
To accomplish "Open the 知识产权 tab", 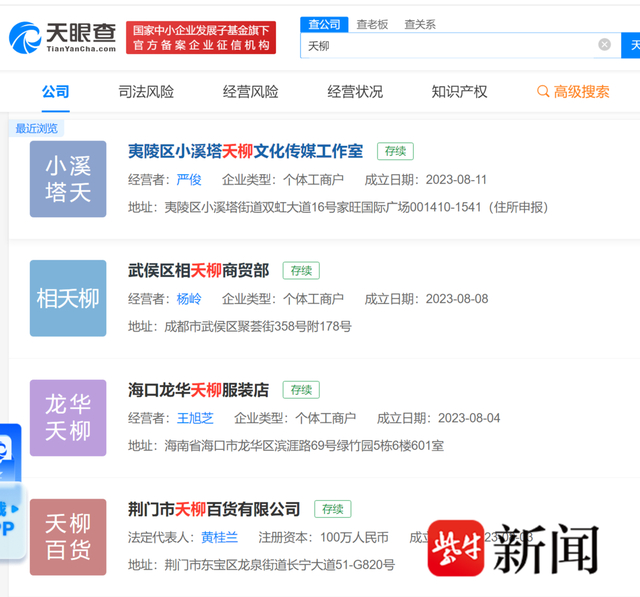I will tap(459, 92).
